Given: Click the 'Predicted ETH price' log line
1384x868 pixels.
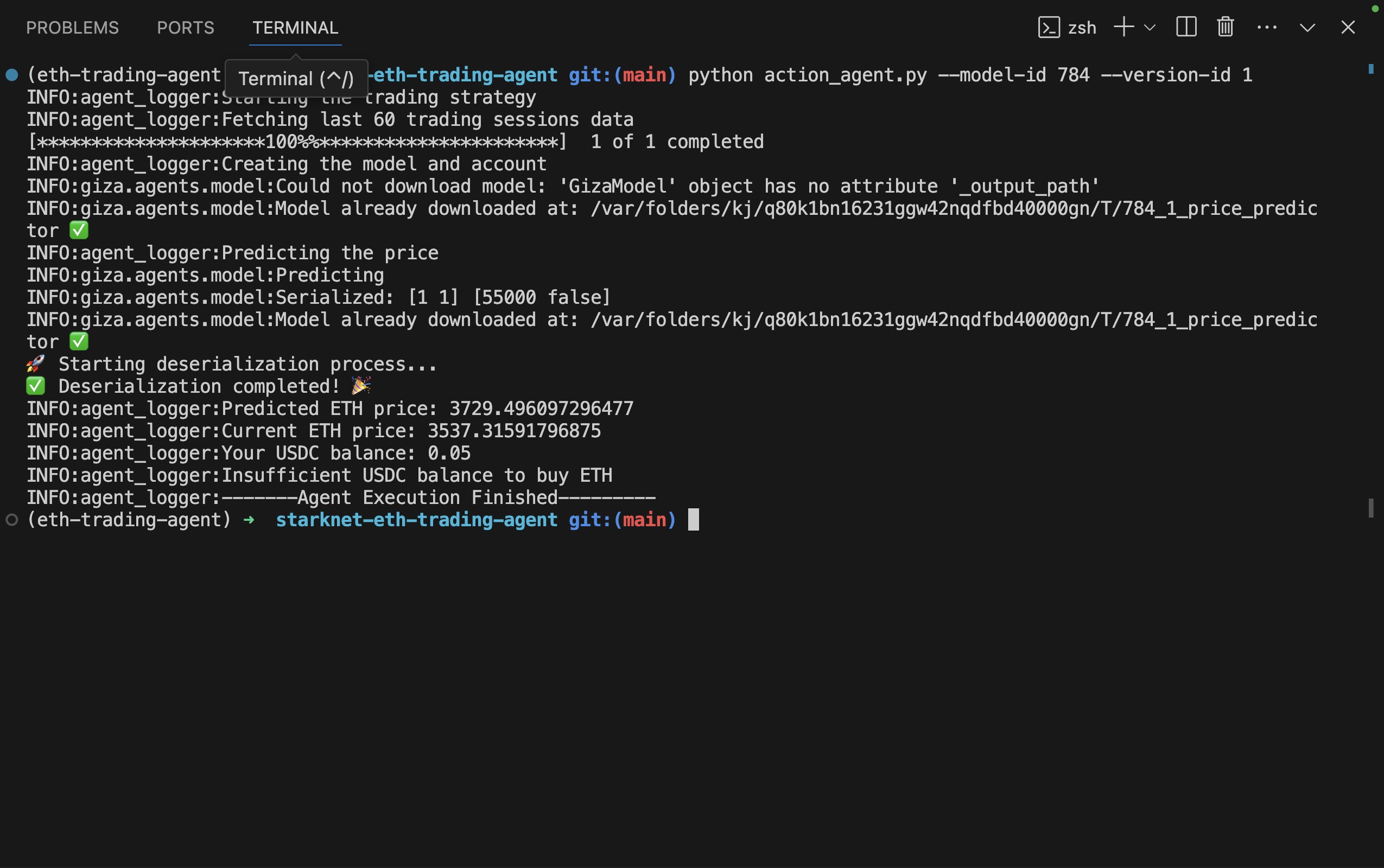Looking at the screenshot, I should tap(329, 409).
